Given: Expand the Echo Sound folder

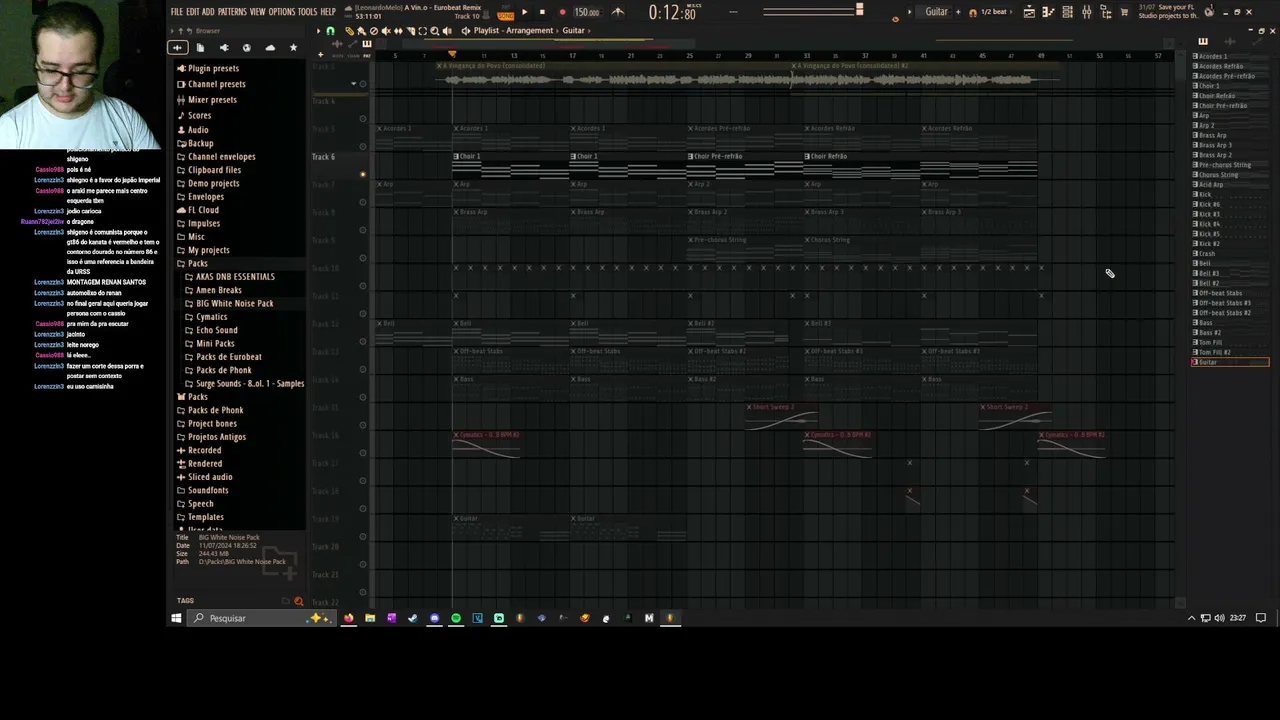Looking at the screenshot, I should [216, 330].
